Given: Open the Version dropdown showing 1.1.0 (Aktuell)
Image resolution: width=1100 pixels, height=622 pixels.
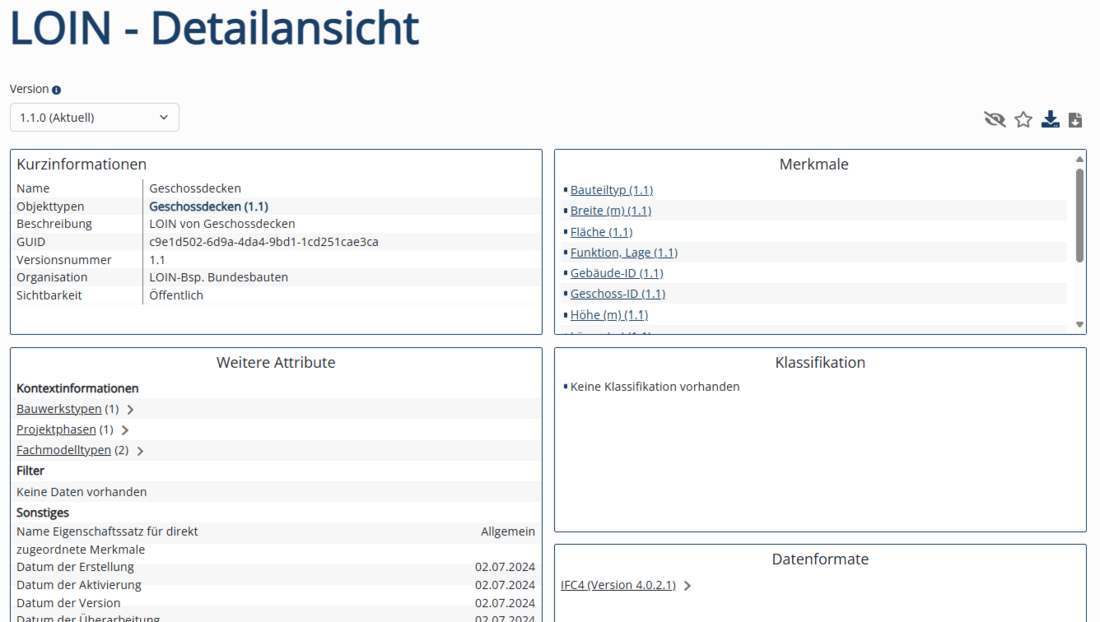Looking at the screenshot, I should 95,117.
